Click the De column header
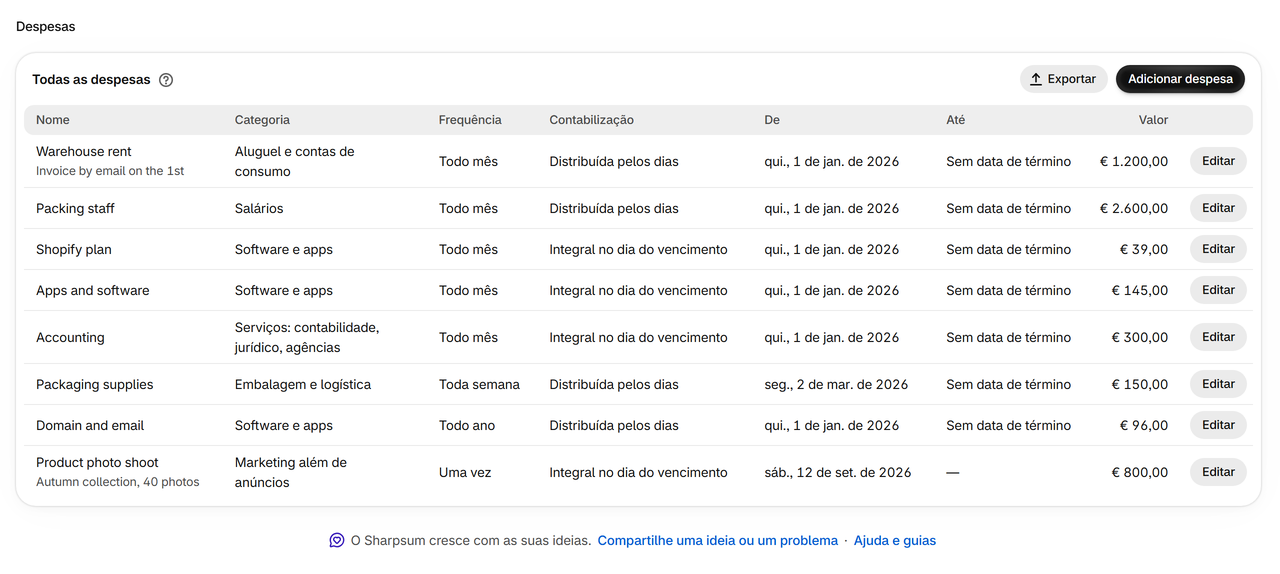Image resolution: width=1280 pixels, height=574 pixels. 772,120
